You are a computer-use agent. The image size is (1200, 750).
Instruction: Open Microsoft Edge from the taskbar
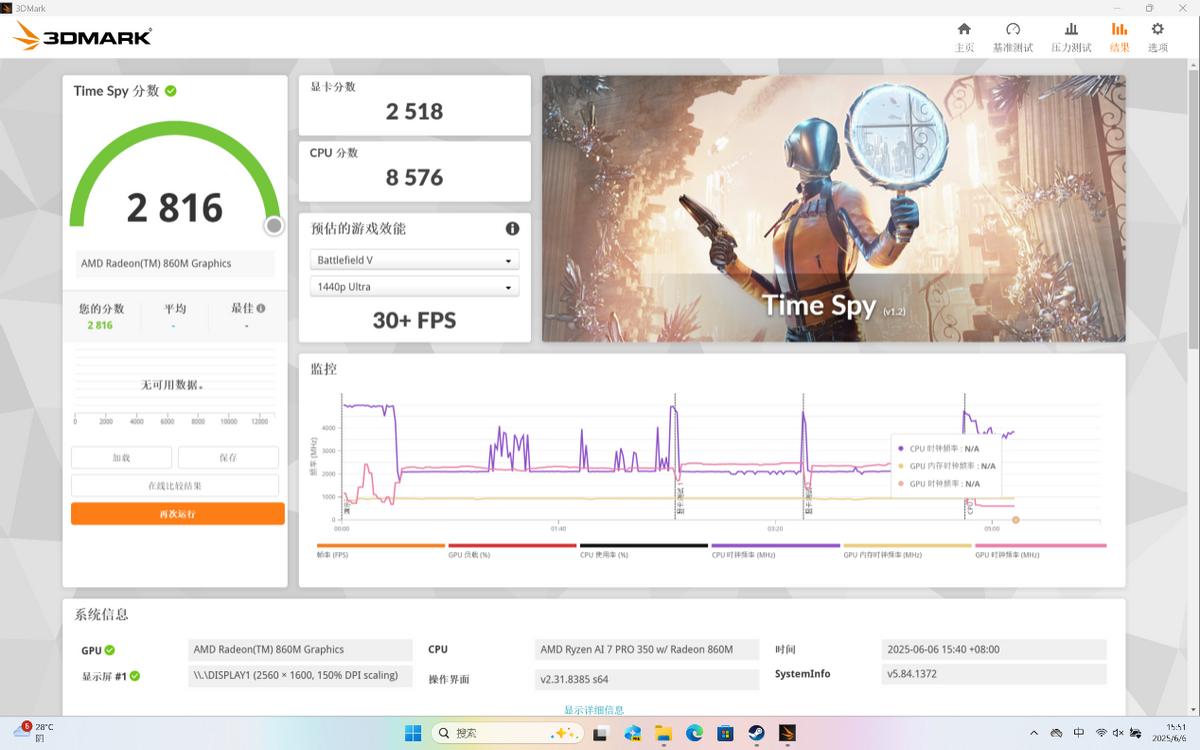coord(694,733)
